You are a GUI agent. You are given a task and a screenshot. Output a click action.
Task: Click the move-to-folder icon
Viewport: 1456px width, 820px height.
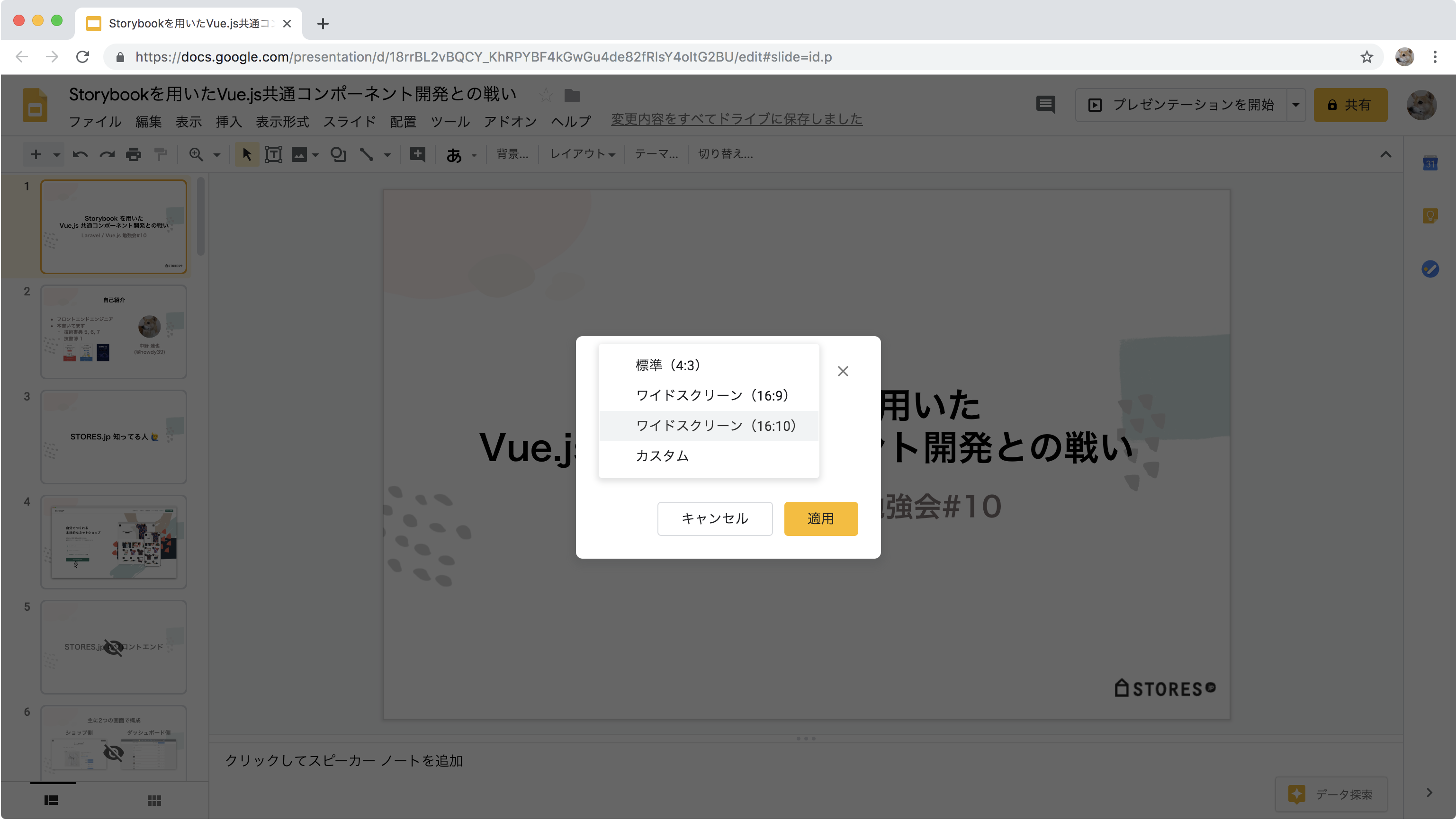[x=572, y=96]
